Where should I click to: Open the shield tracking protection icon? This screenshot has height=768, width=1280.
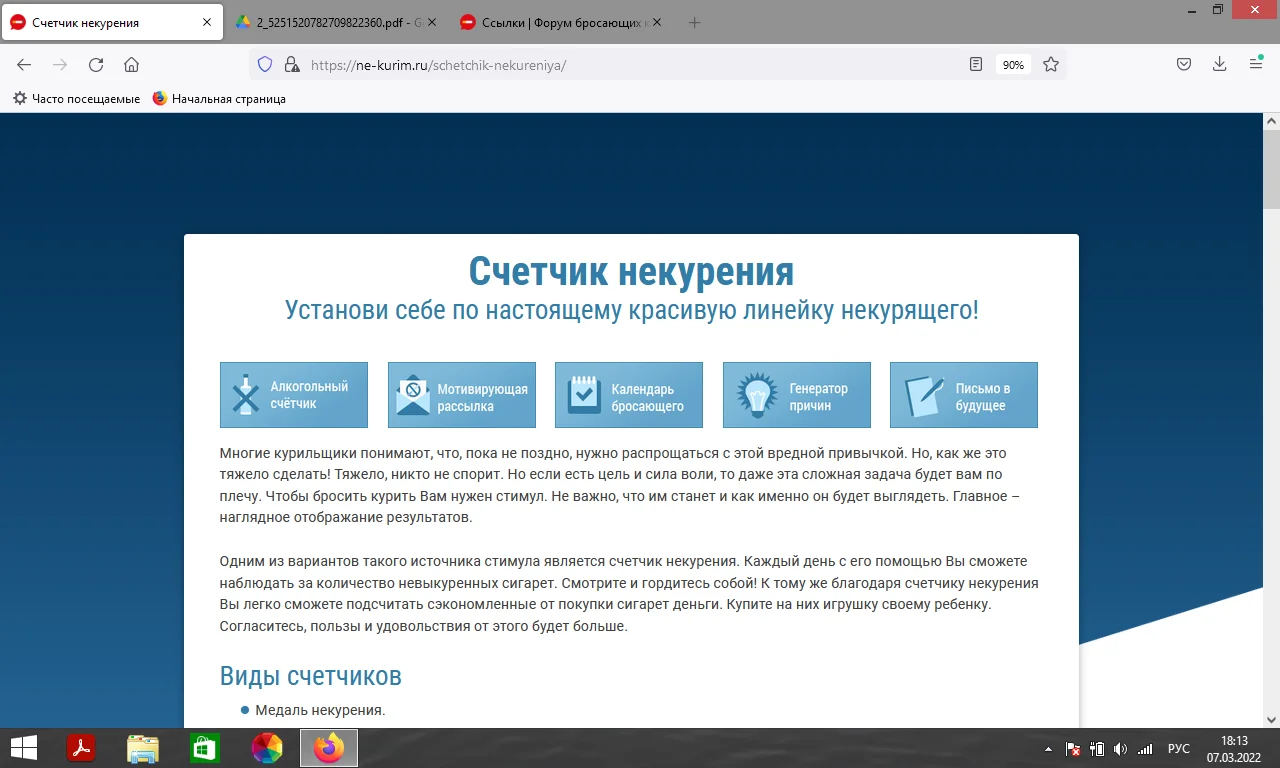[263, 63]
